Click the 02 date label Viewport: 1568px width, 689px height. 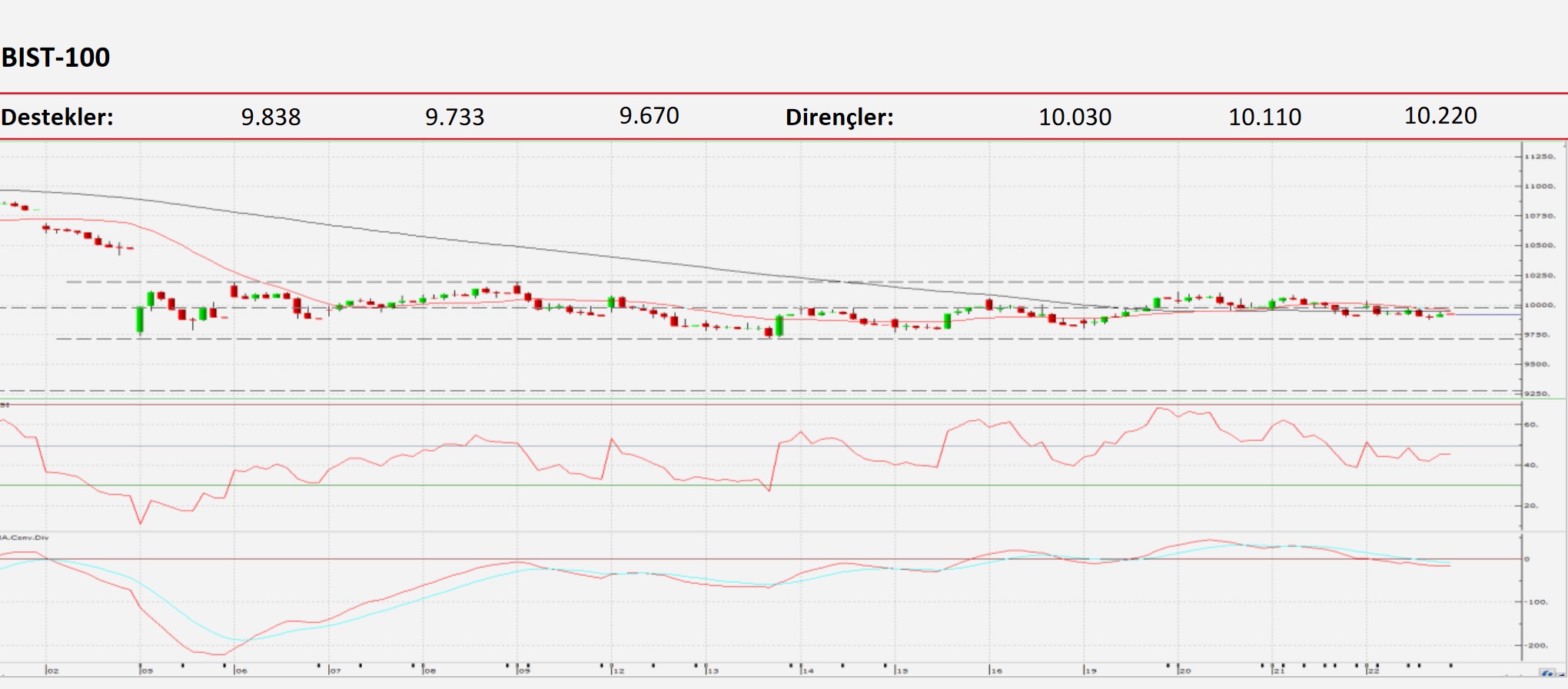[52, 671]
